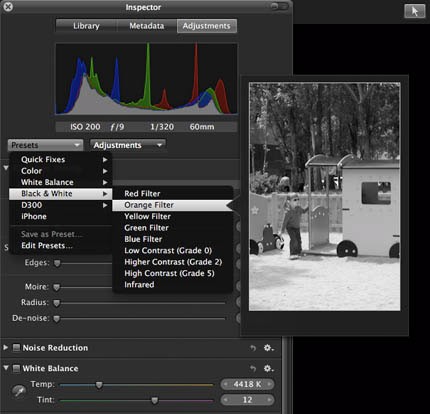Reset the Noise Reduction adjustment

point(253,348)
